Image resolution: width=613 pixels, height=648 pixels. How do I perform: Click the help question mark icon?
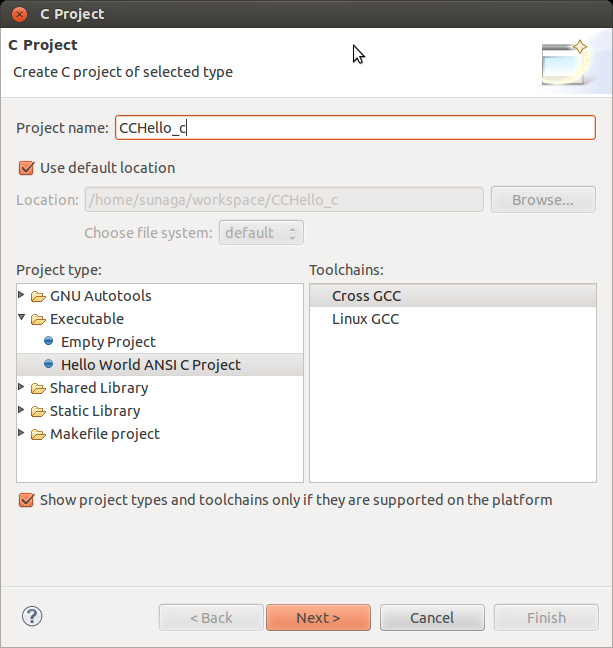click(x=32, y=616)
